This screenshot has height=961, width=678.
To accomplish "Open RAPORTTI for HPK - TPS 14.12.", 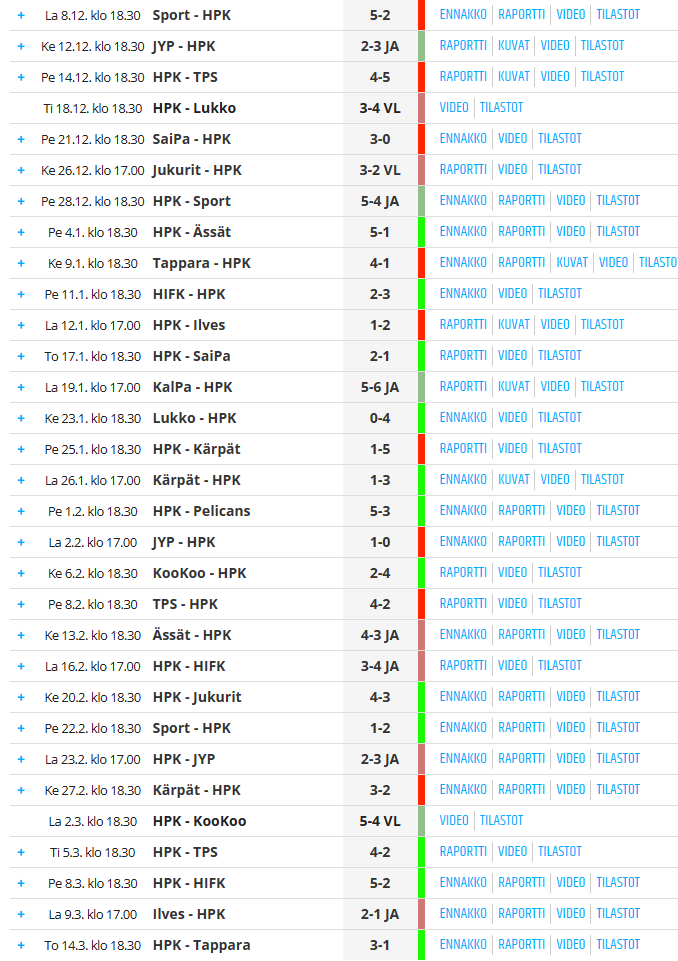I will click(x=463, y=77).
